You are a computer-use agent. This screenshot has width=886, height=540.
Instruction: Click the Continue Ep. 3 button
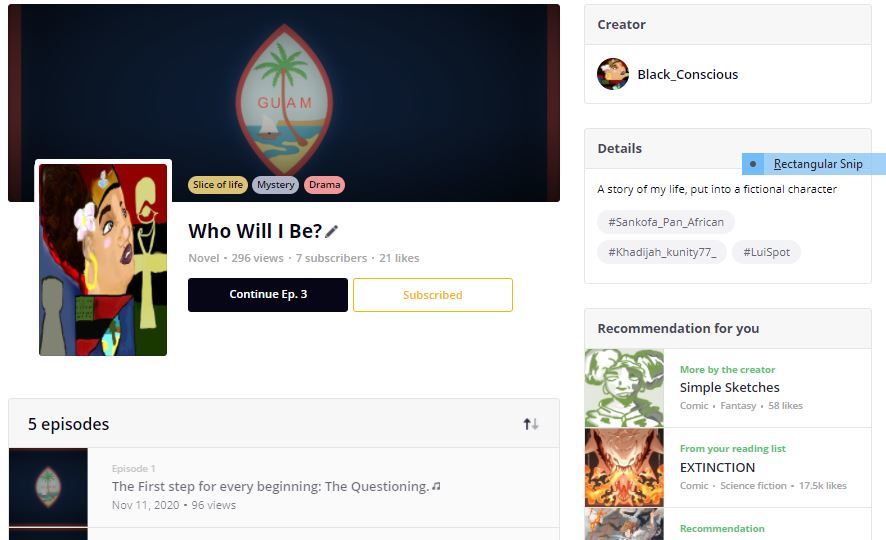tap(268, 295)
